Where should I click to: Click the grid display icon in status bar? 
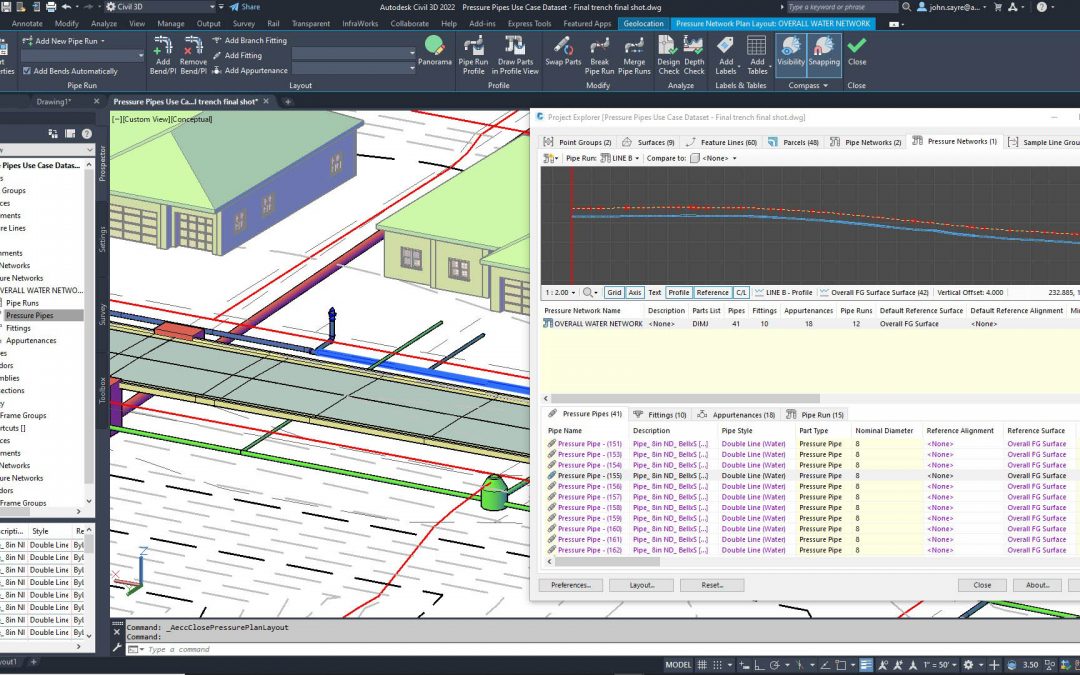tap(702, 665)
